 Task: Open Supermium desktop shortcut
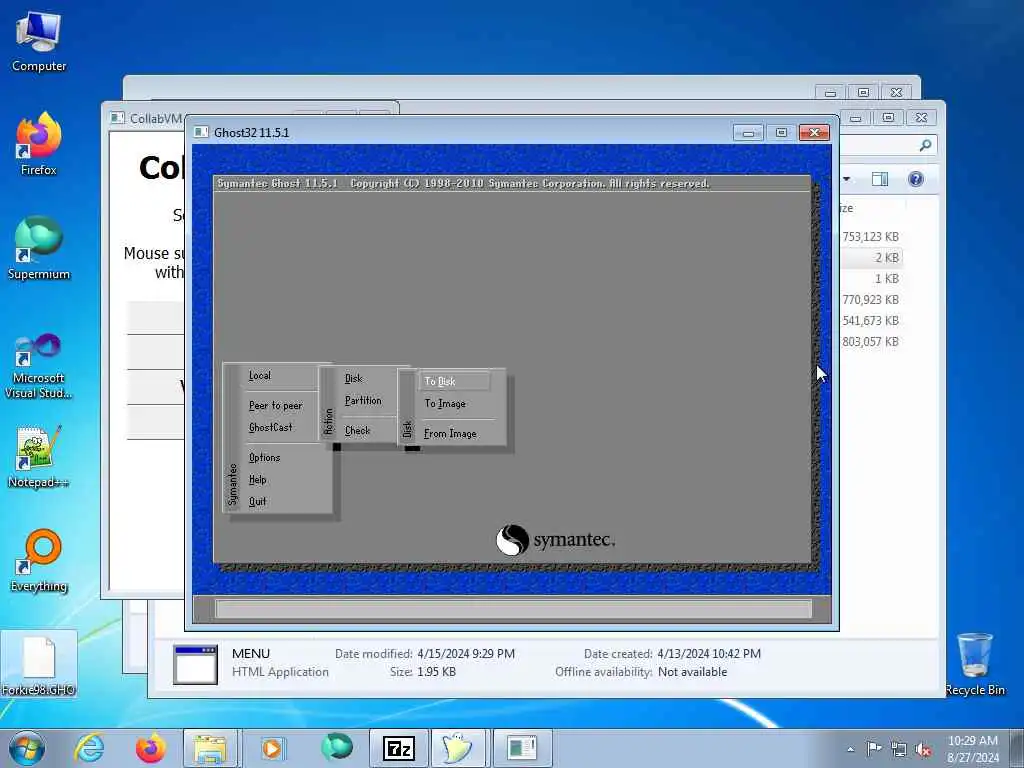(39, 248)
